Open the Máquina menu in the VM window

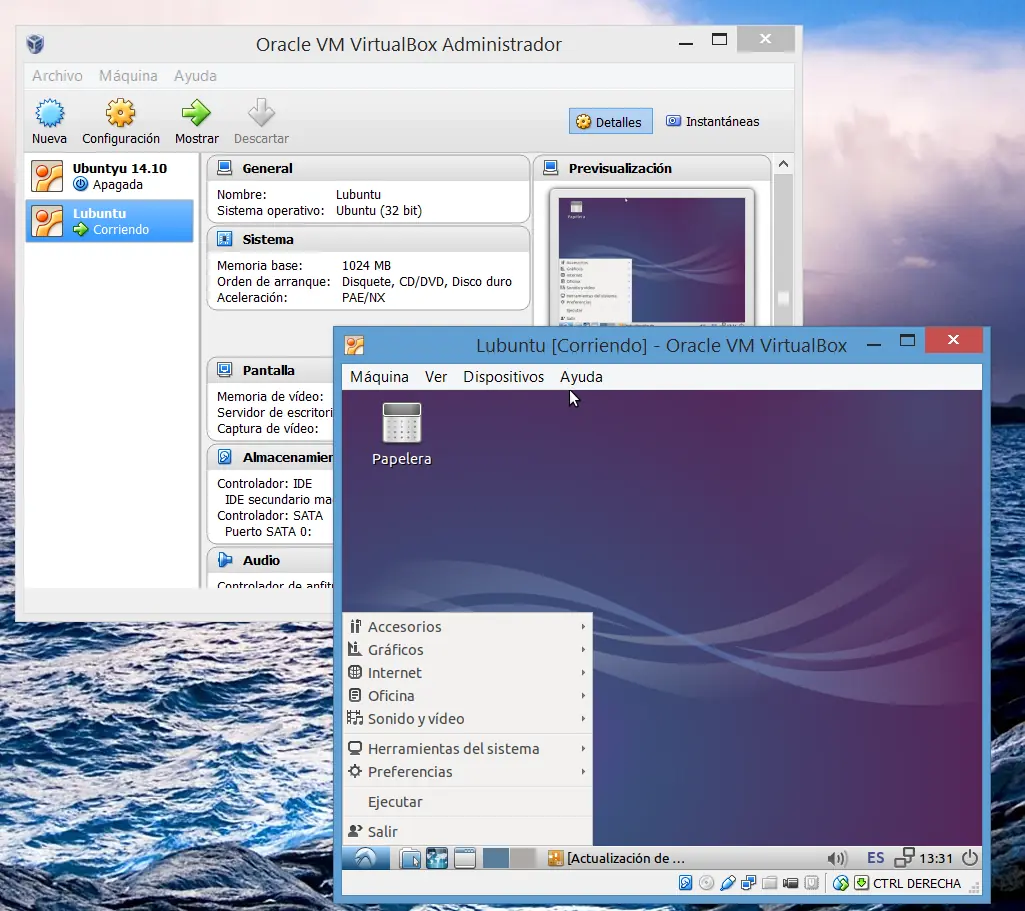(x=378, y=377)
